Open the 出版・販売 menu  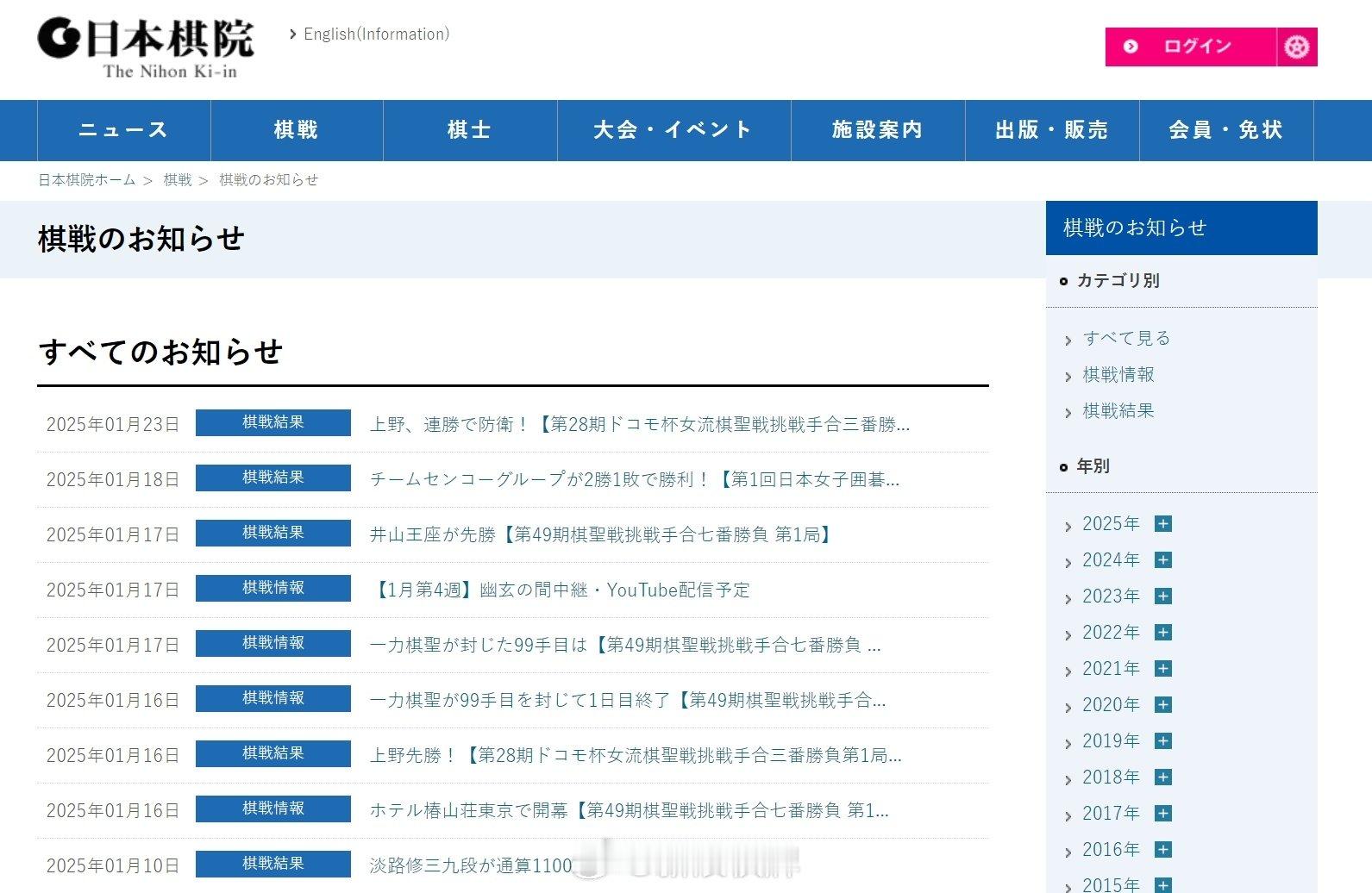(1052, 130)
